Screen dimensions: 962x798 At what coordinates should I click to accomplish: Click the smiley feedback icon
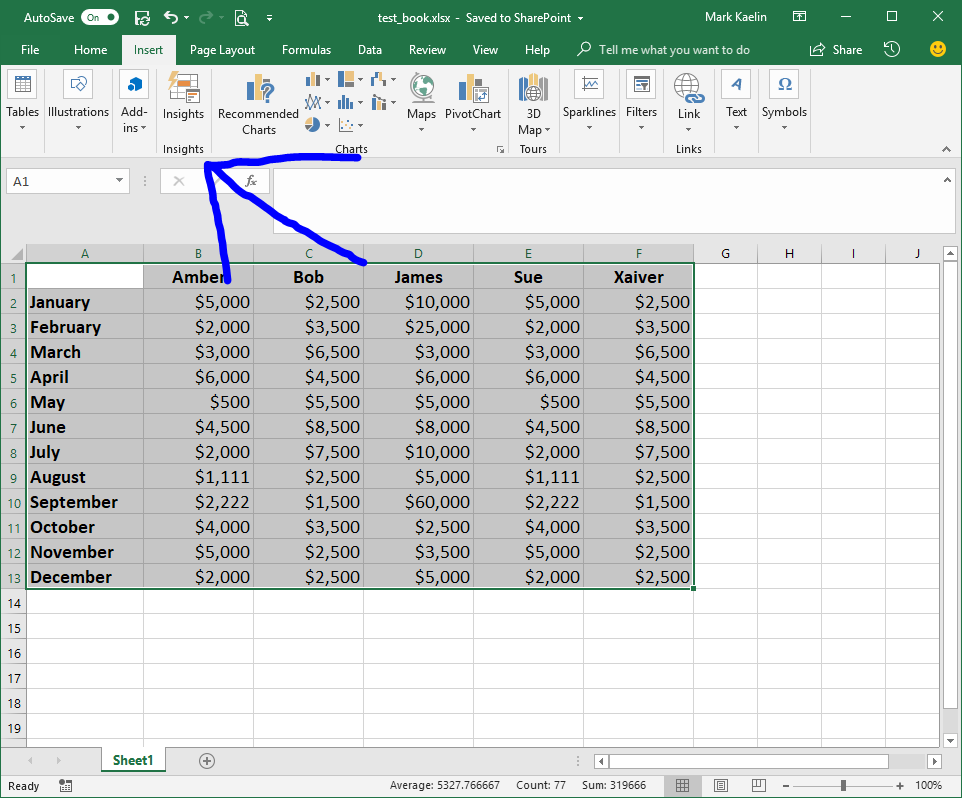pos(937,49)
